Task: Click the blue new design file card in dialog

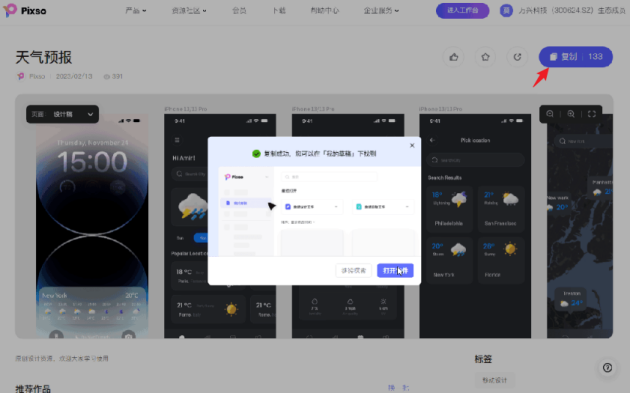Action: tap(312, 207)
